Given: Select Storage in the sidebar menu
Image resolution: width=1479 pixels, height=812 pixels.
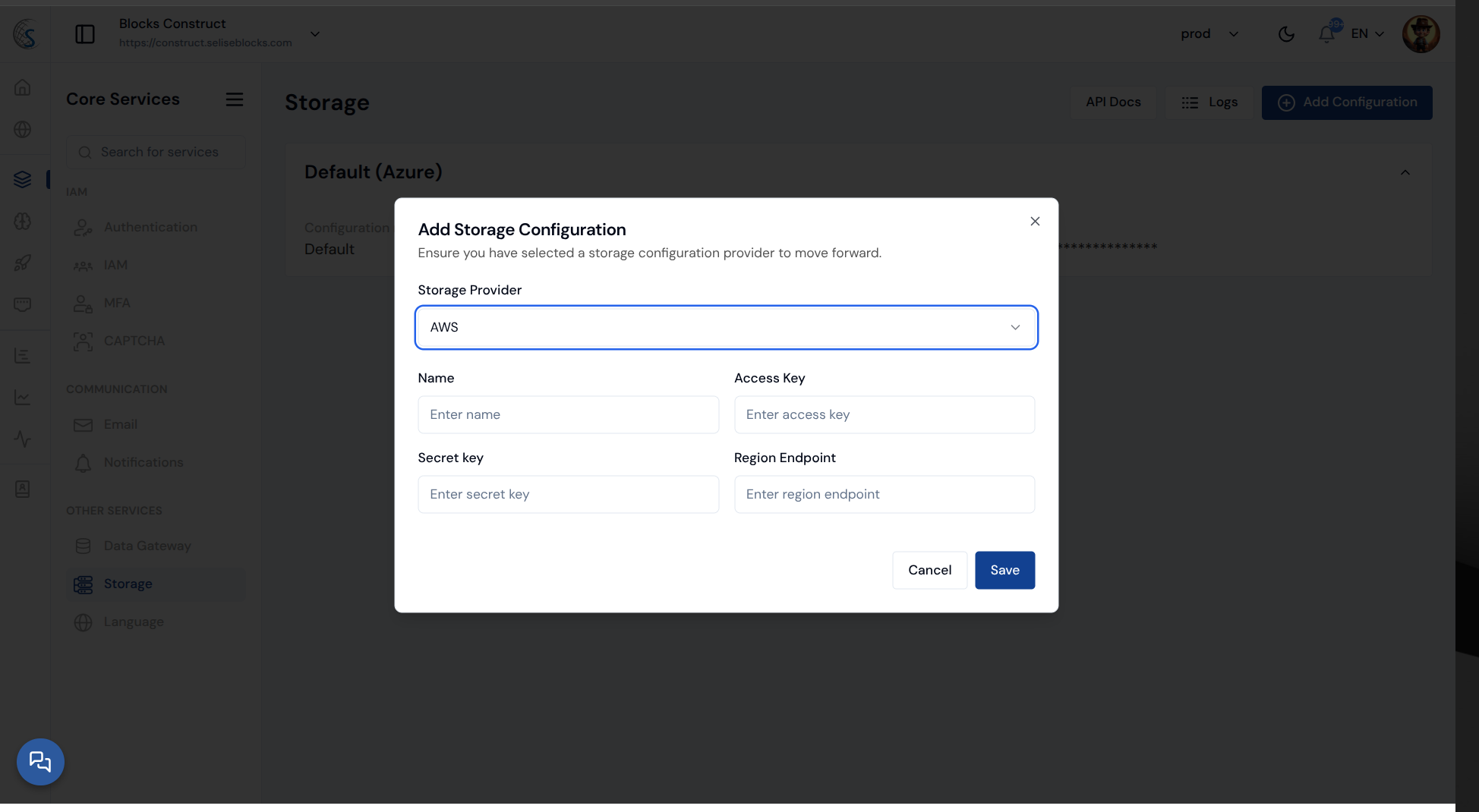Looking at the screenshot, I should [128, 584].
